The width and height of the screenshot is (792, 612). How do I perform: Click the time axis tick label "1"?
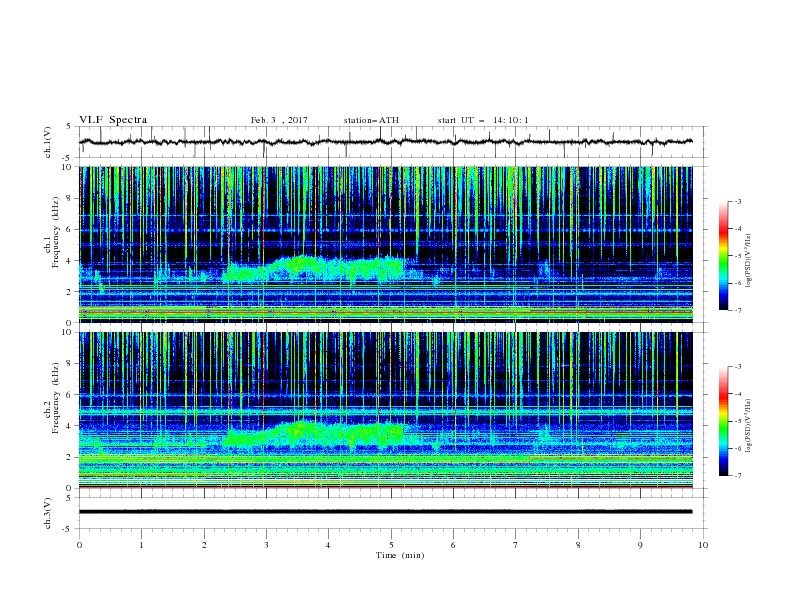click(141, 545)
